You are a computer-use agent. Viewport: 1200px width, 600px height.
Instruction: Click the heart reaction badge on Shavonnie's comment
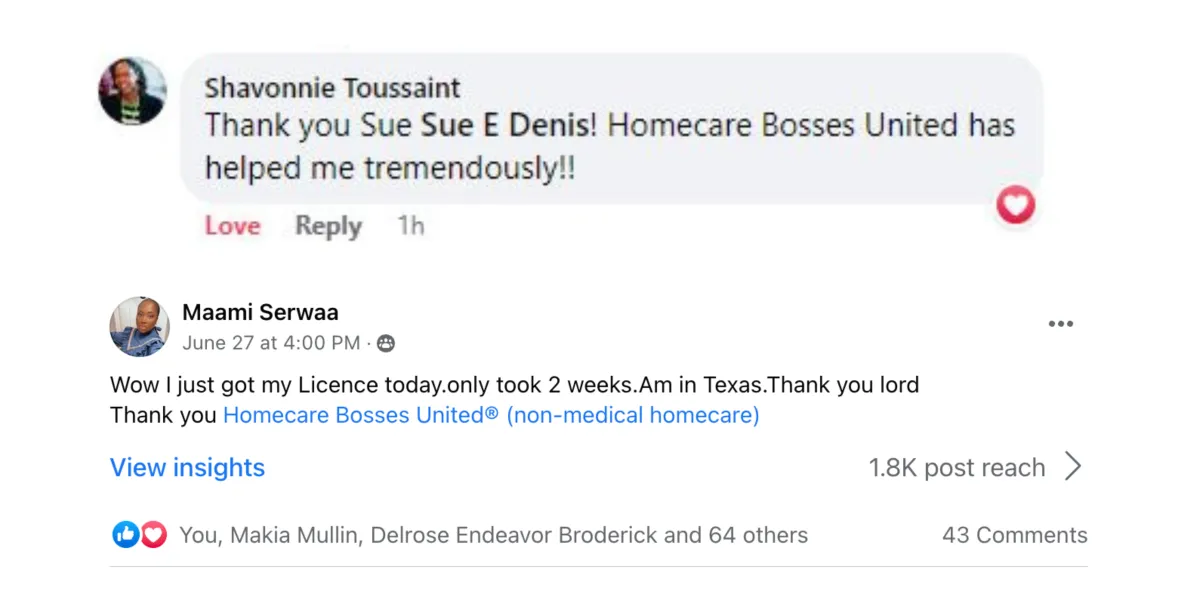click(x=1016, y=206)
